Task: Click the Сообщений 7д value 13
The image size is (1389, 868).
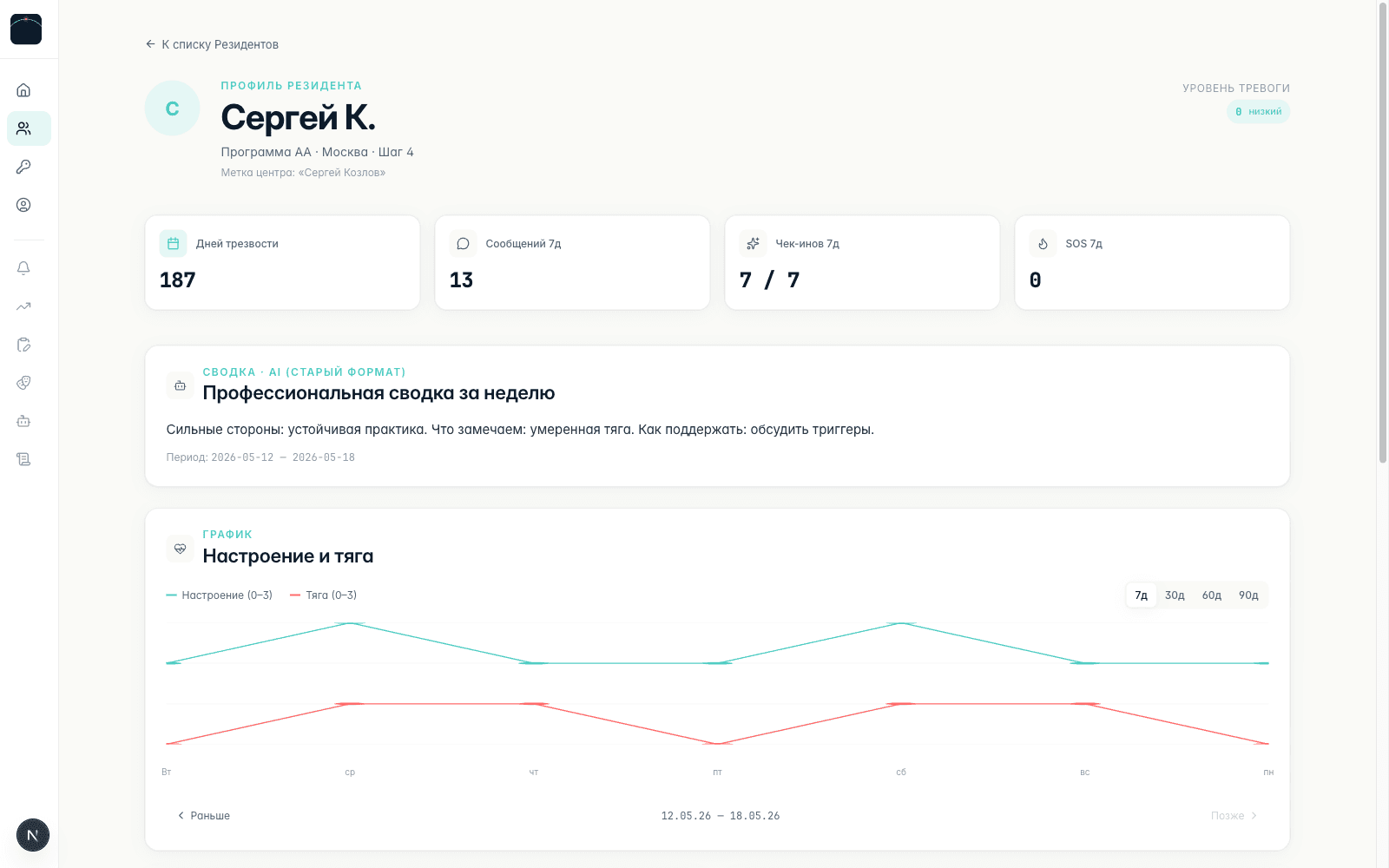Action: point(461,280)
